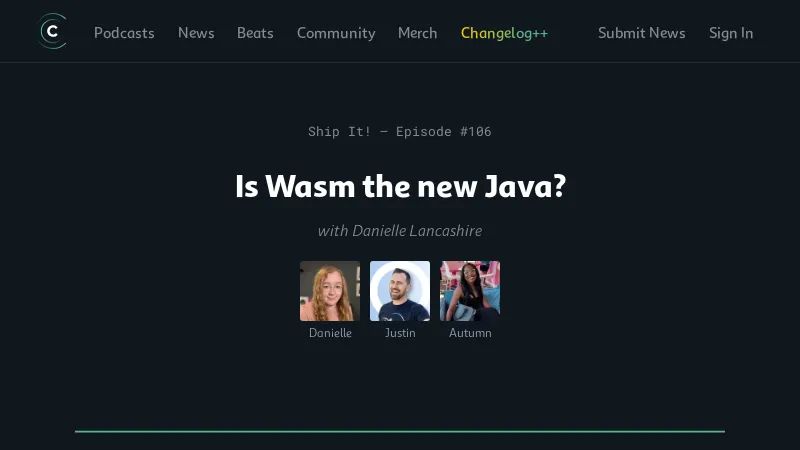Select Community in the navigation bar
The height and width of the screenshot is (450, 800).
(x=336, y=33)
